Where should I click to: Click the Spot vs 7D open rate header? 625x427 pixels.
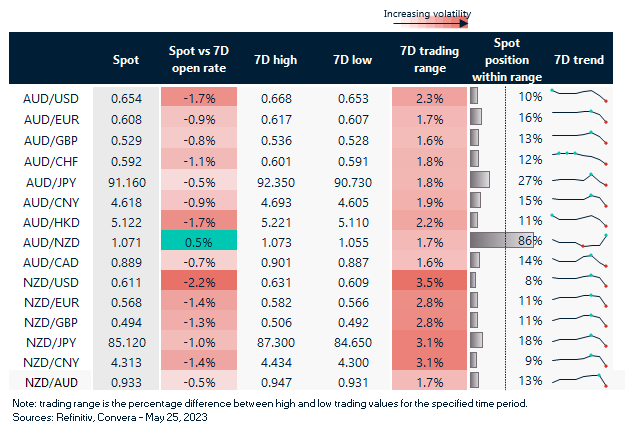point(198,60)
